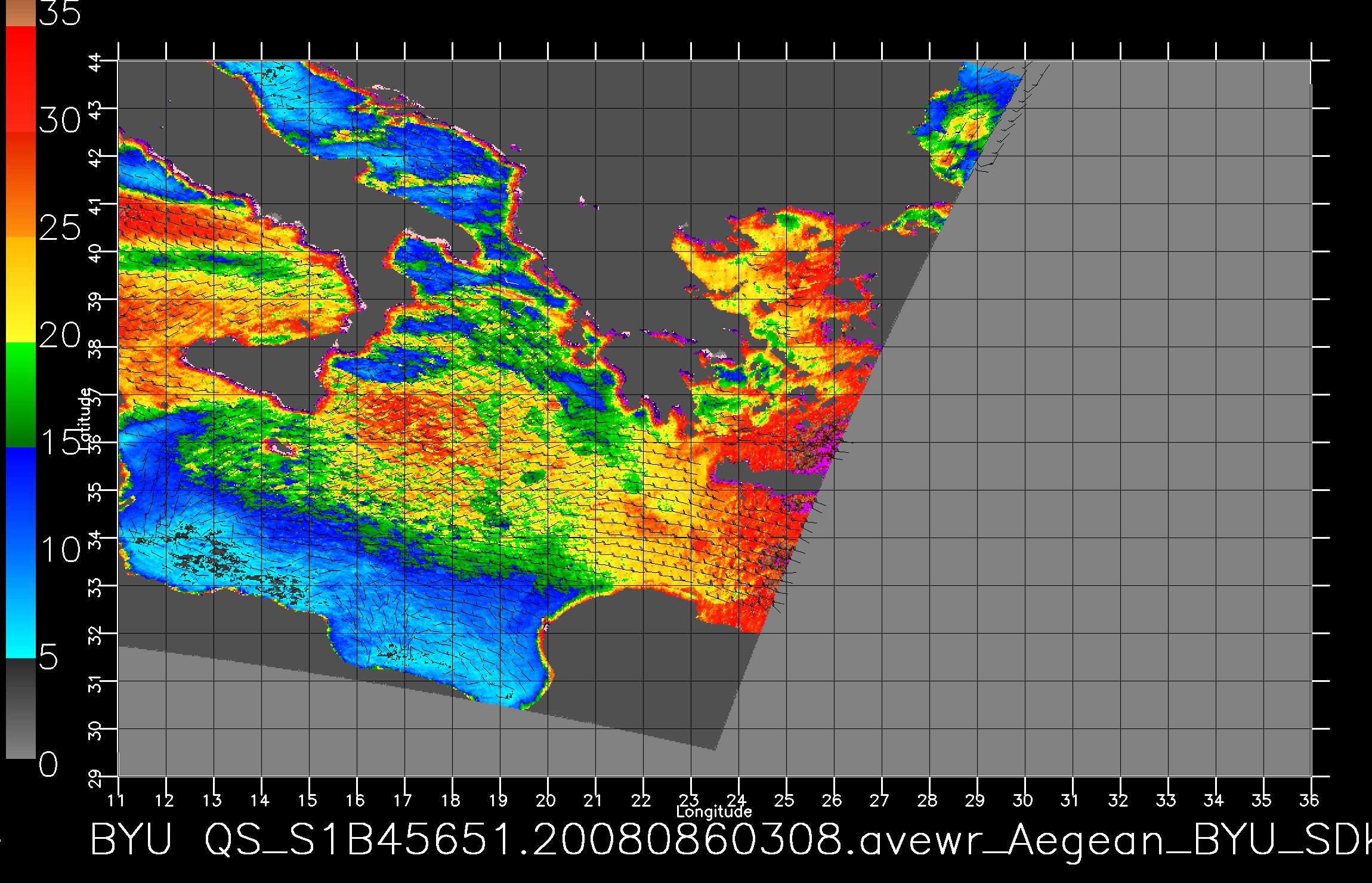Click the Latitude axis title
Screen dimensions: 1372x883
point(85,419)
